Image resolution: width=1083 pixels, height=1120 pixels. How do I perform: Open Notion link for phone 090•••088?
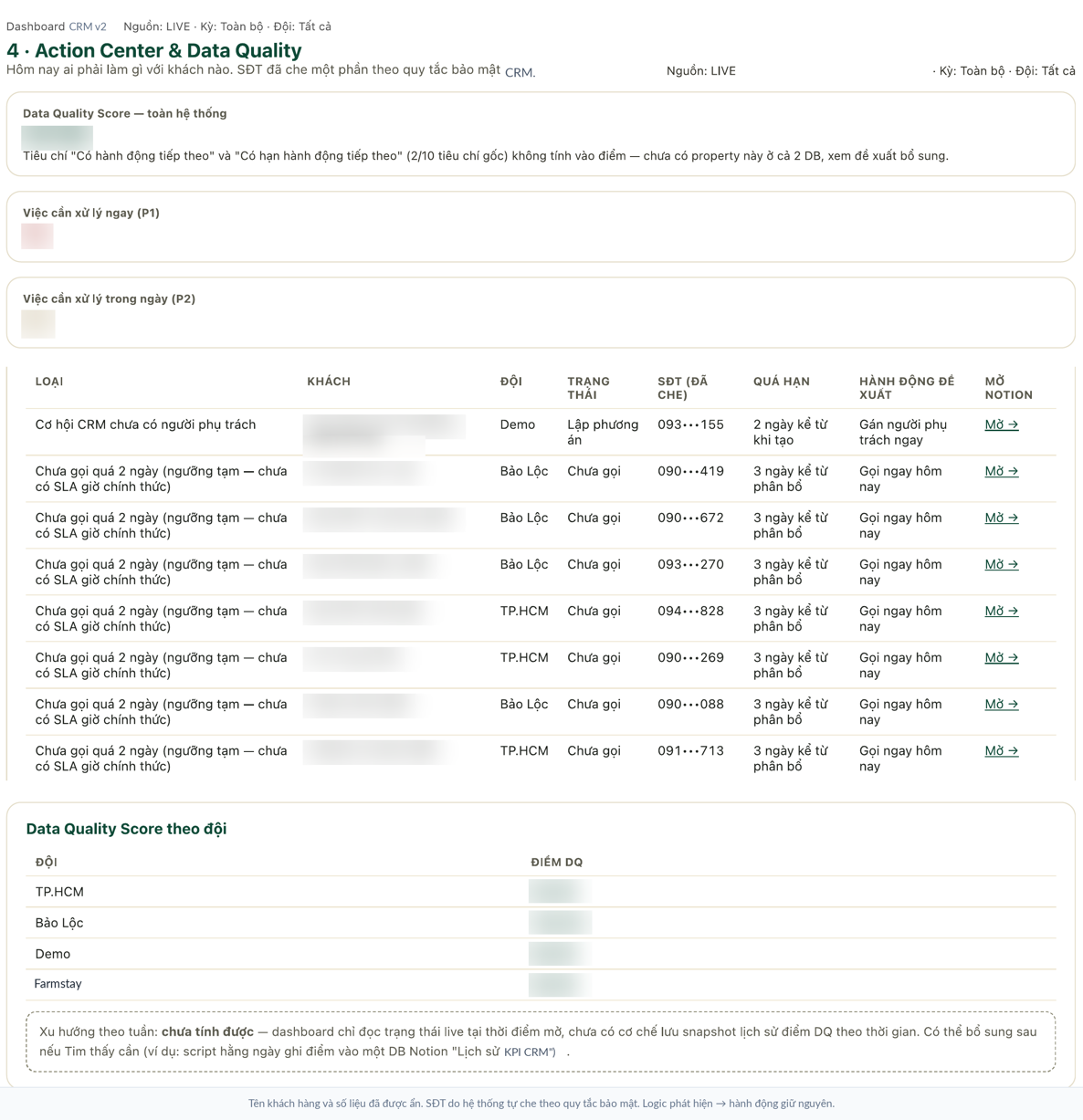coord(1001,704)
